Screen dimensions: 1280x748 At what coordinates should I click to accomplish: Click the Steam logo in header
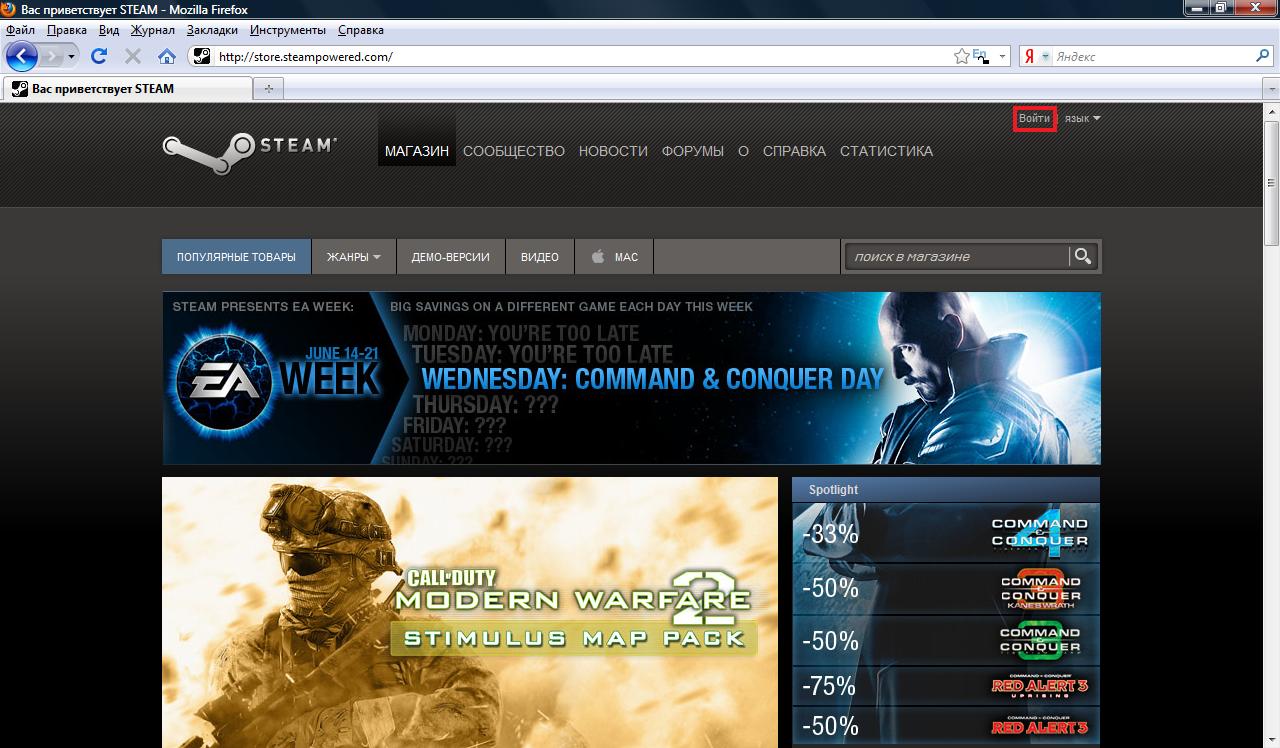click(250, 148)
